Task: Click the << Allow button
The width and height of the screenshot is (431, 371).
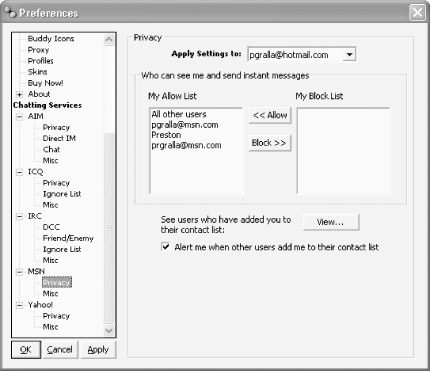Action: click(270, 115)
